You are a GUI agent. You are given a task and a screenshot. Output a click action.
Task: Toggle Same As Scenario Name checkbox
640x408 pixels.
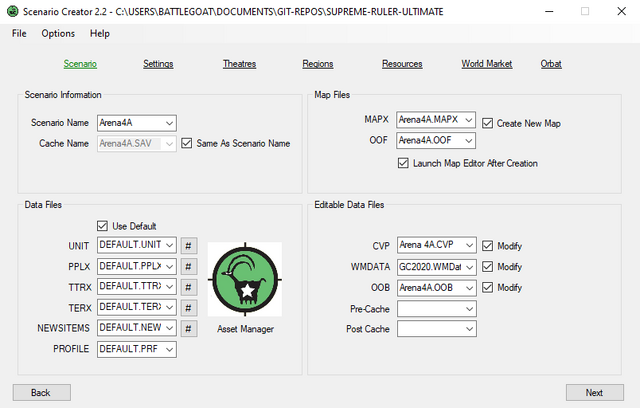[187, 143]
